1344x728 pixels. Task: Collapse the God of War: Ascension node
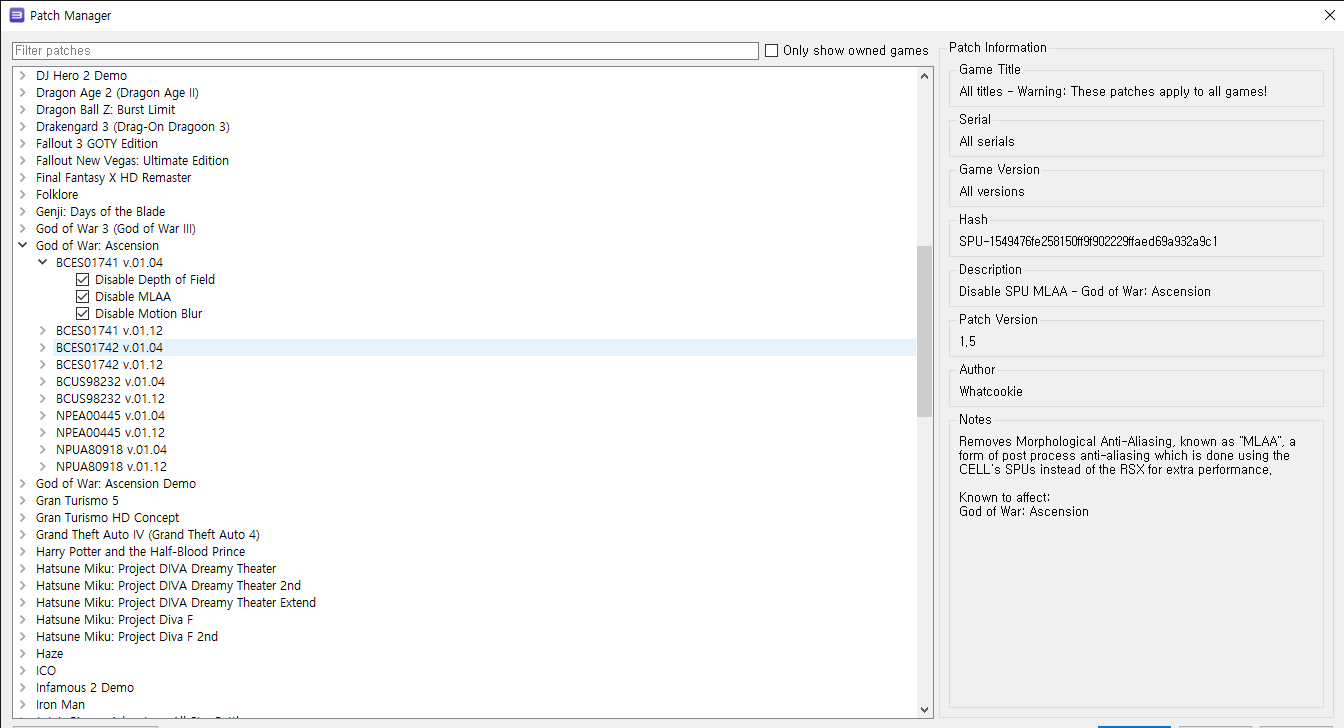tap(23, 246)
